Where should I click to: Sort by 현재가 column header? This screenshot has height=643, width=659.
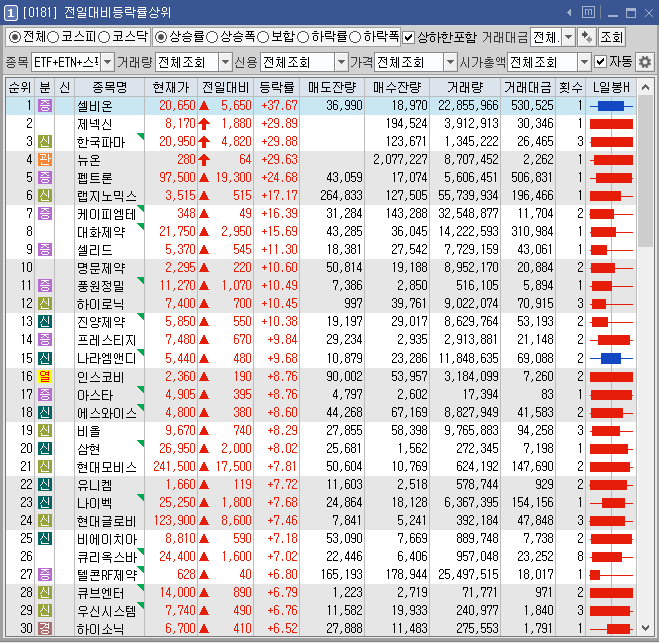pos(171,87)
